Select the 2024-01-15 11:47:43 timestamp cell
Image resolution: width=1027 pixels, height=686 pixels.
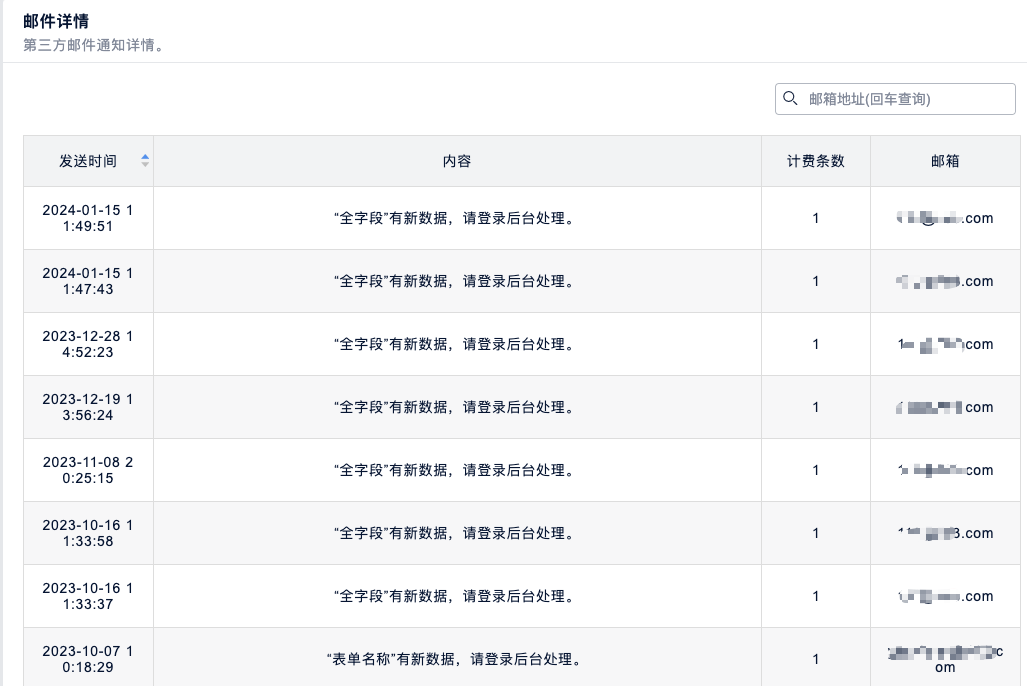pos(88,281)
